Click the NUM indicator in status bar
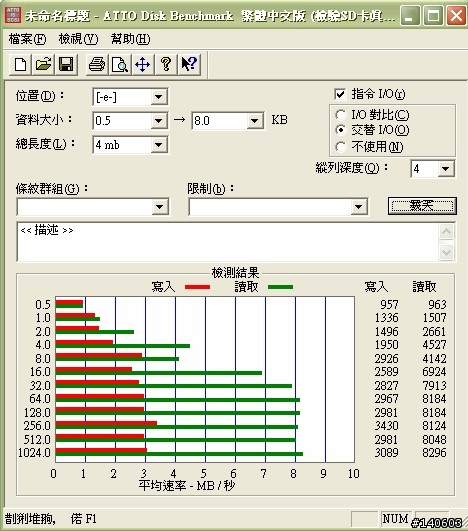The image size is (468, 531). (x=396, y=518)
